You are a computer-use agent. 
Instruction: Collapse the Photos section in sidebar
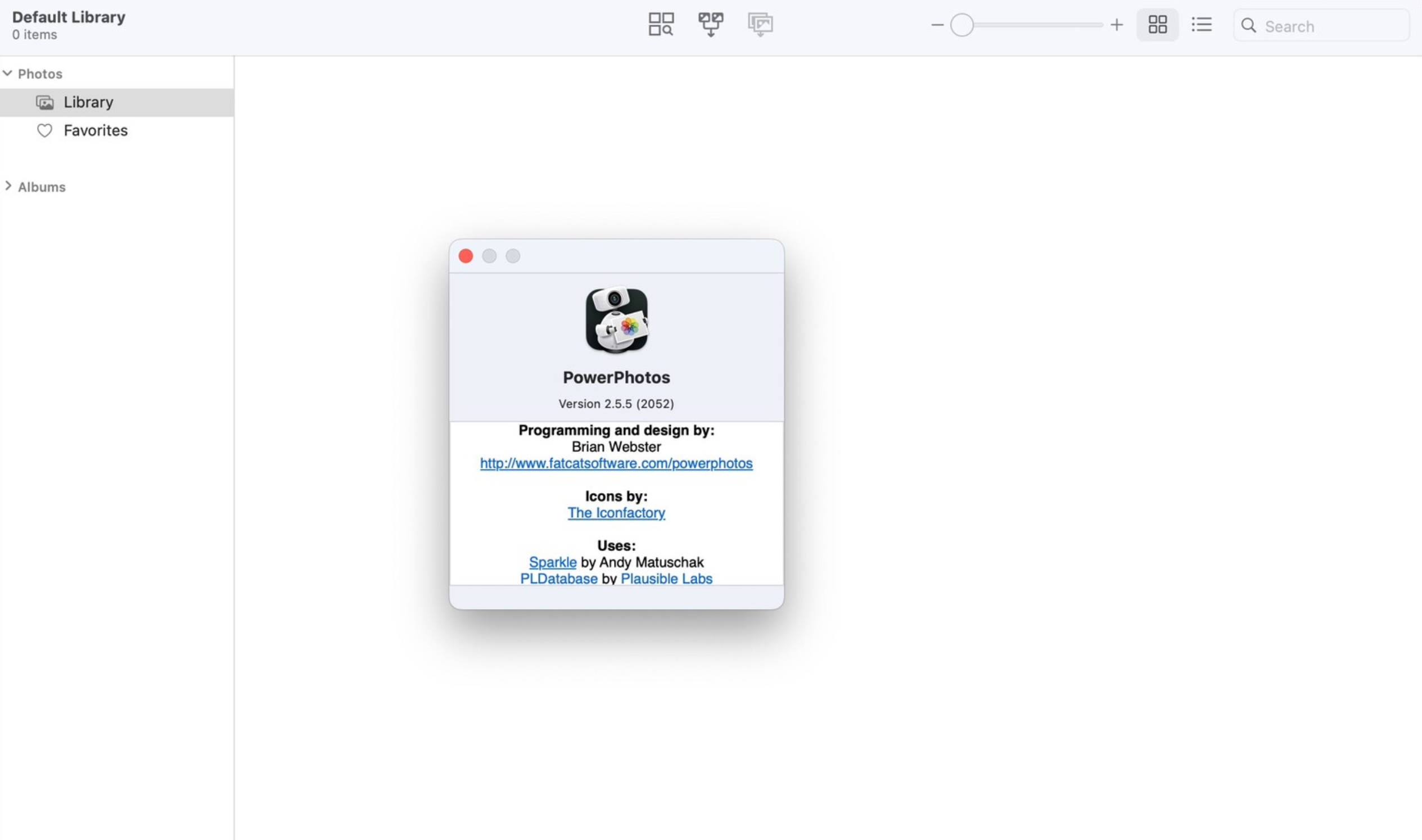(x=8, y=73)
